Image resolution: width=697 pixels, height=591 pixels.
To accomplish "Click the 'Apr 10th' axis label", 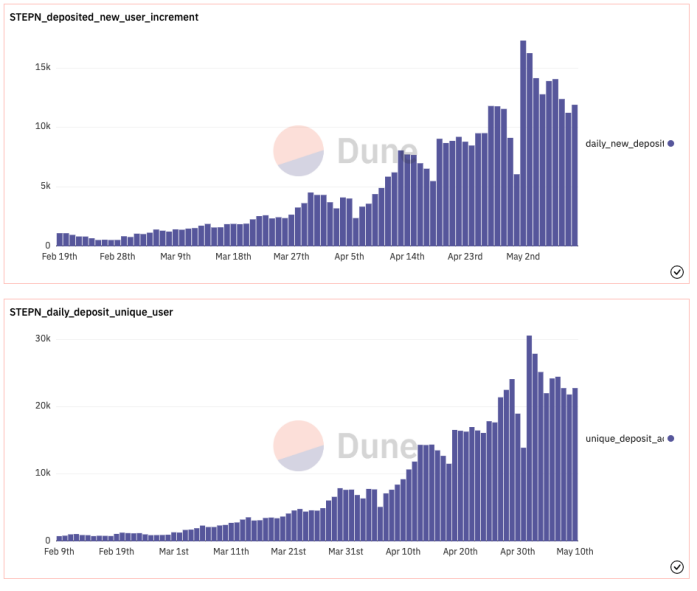I will tap(403, 552).
